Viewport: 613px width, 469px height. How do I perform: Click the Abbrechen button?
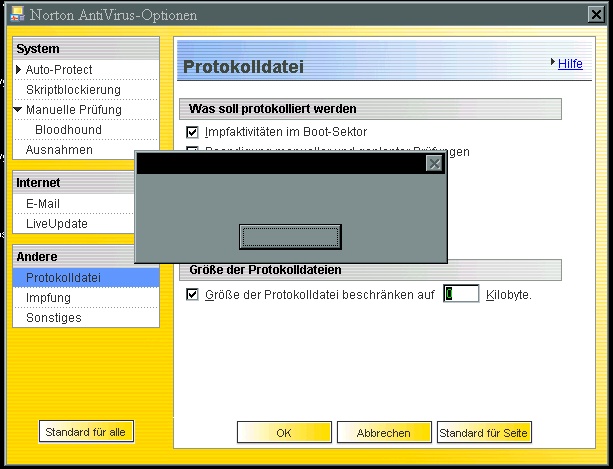point(384,432)
